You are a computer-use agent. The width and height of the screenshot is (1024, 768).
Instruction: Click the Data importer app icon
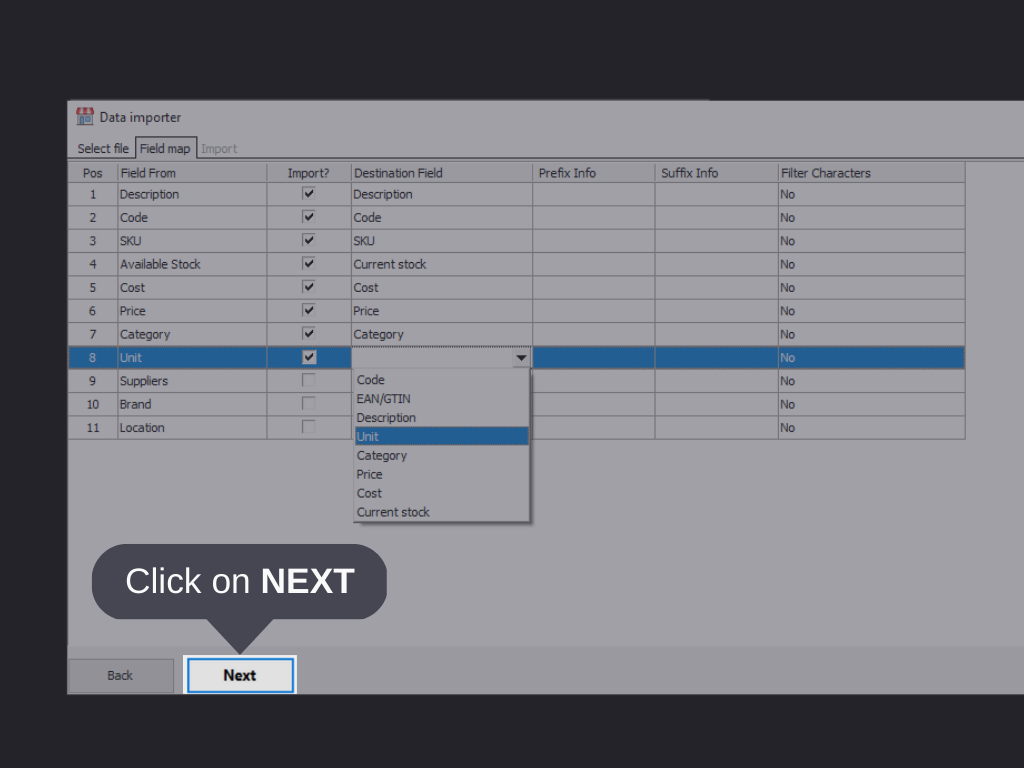click(x=85, y=117)
